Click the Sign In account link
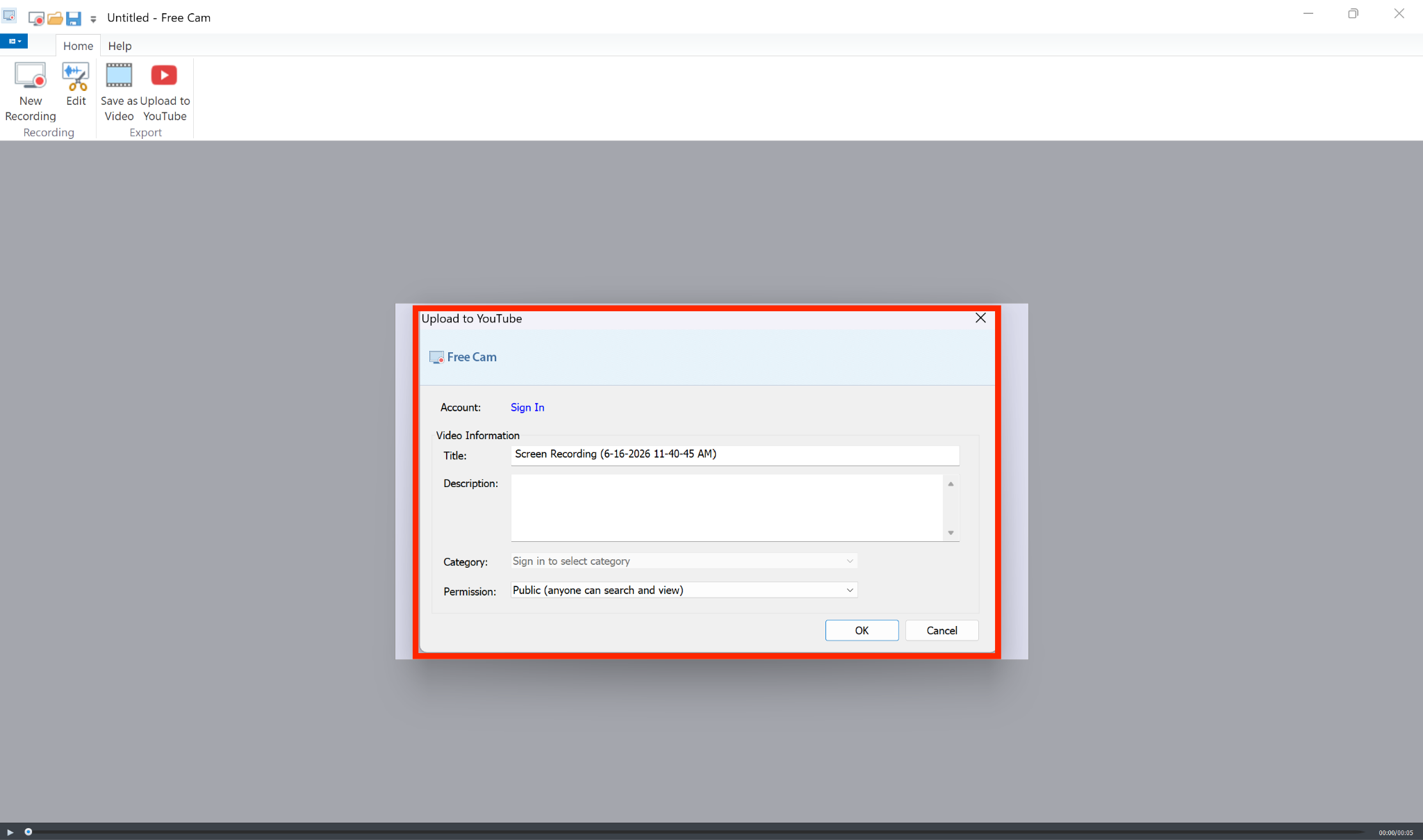 [x=527, y=407]
